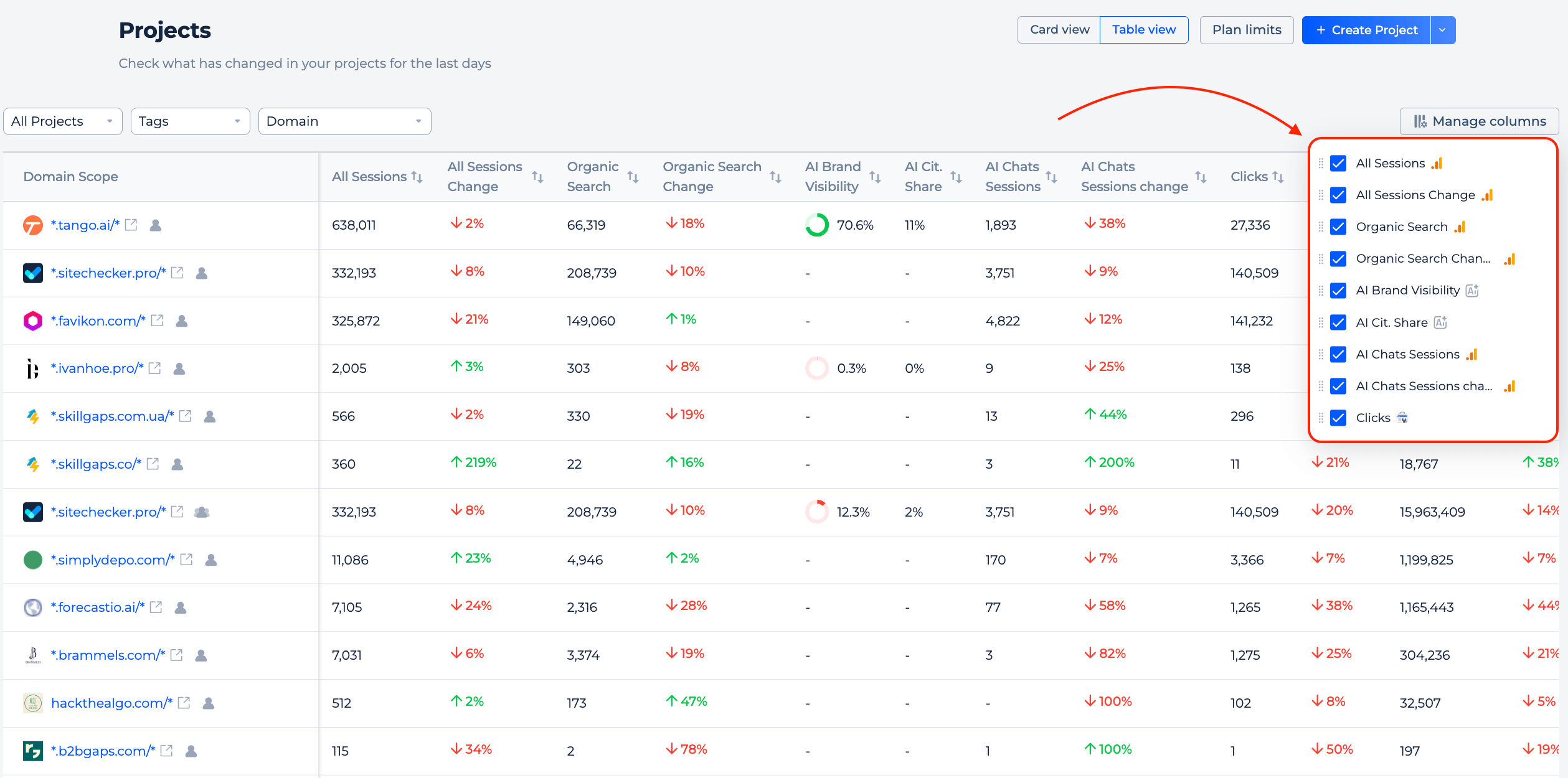Image resolution: width=1568 pixels, height=778 pixels.
Task: Expand the All Projects dropdown
Action: coord(63,121)
